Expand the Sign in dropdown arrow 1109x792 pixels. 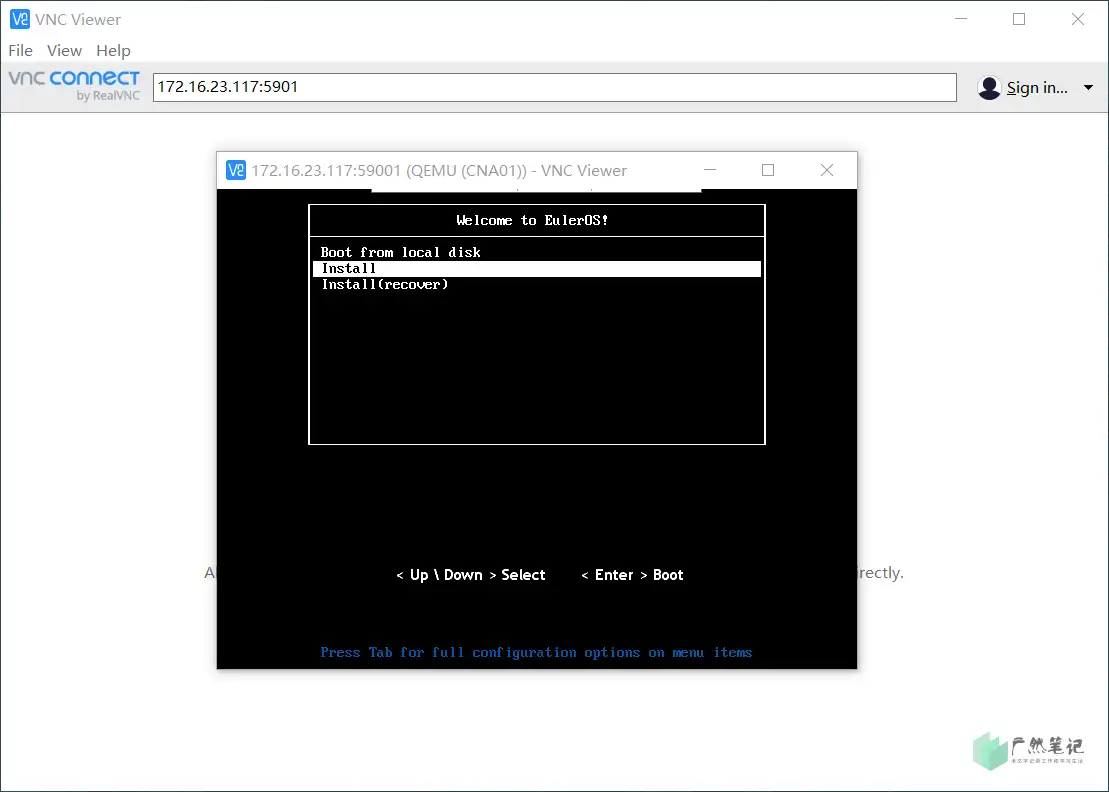(x=1088, y=88)
